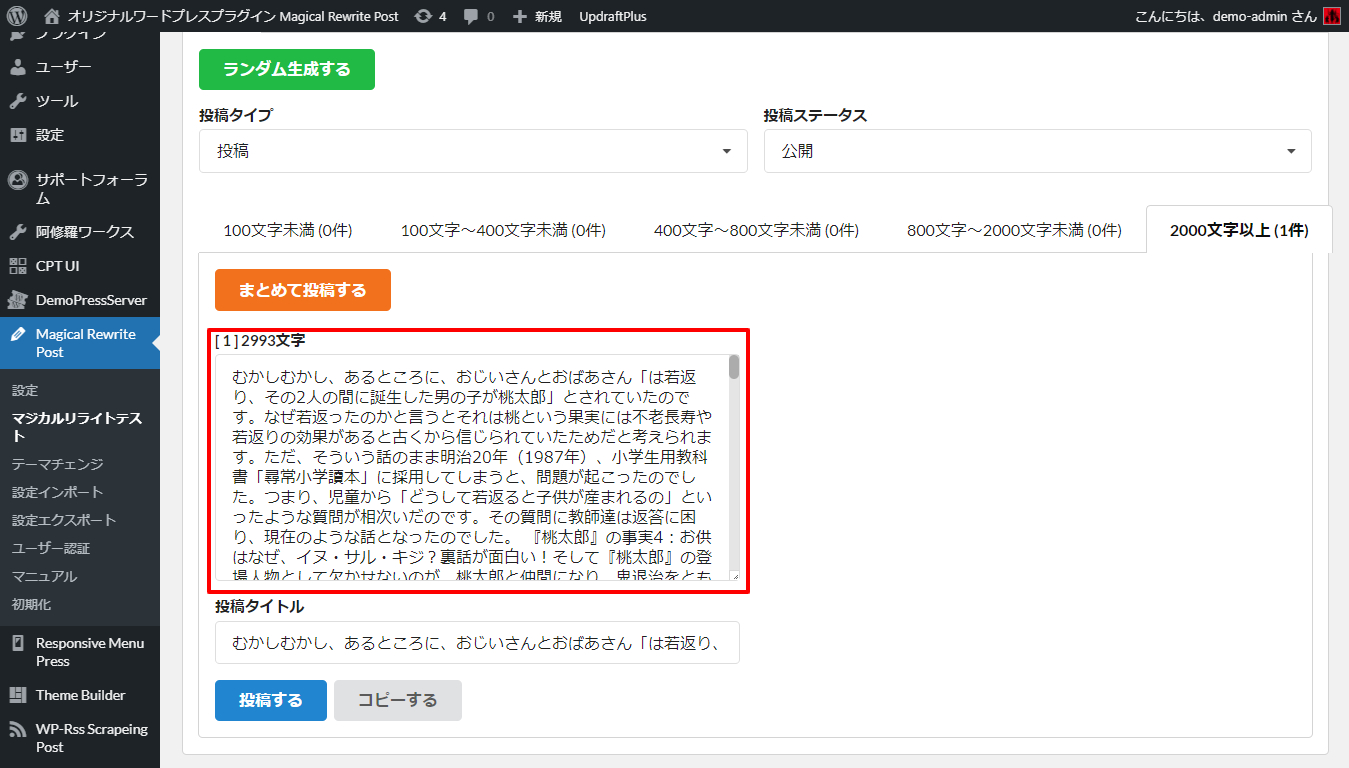
Task: Open the Tools wrench menu icon
Action: 18,101
